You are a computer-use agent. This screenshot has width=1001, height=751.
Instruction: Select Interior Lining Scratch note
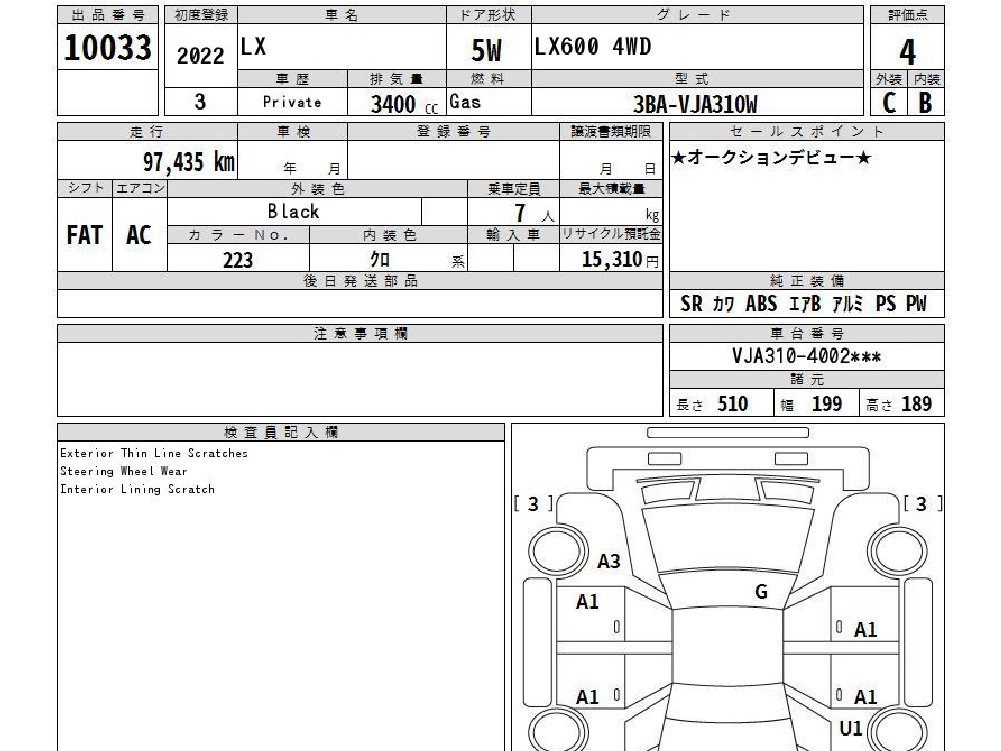137,489
